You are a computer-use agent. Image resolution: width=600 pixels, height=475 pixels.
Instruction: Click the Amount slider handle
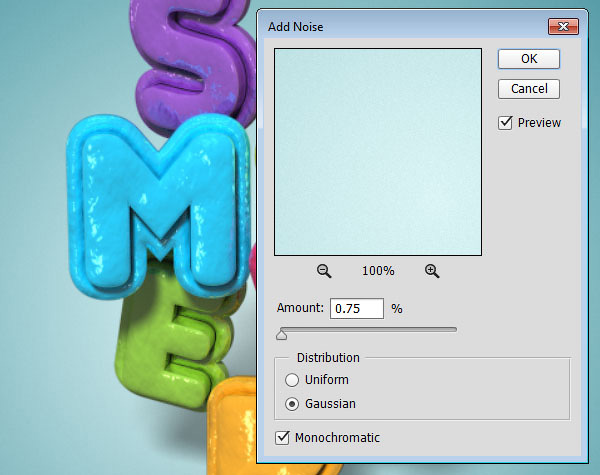(x=282, y=335)
